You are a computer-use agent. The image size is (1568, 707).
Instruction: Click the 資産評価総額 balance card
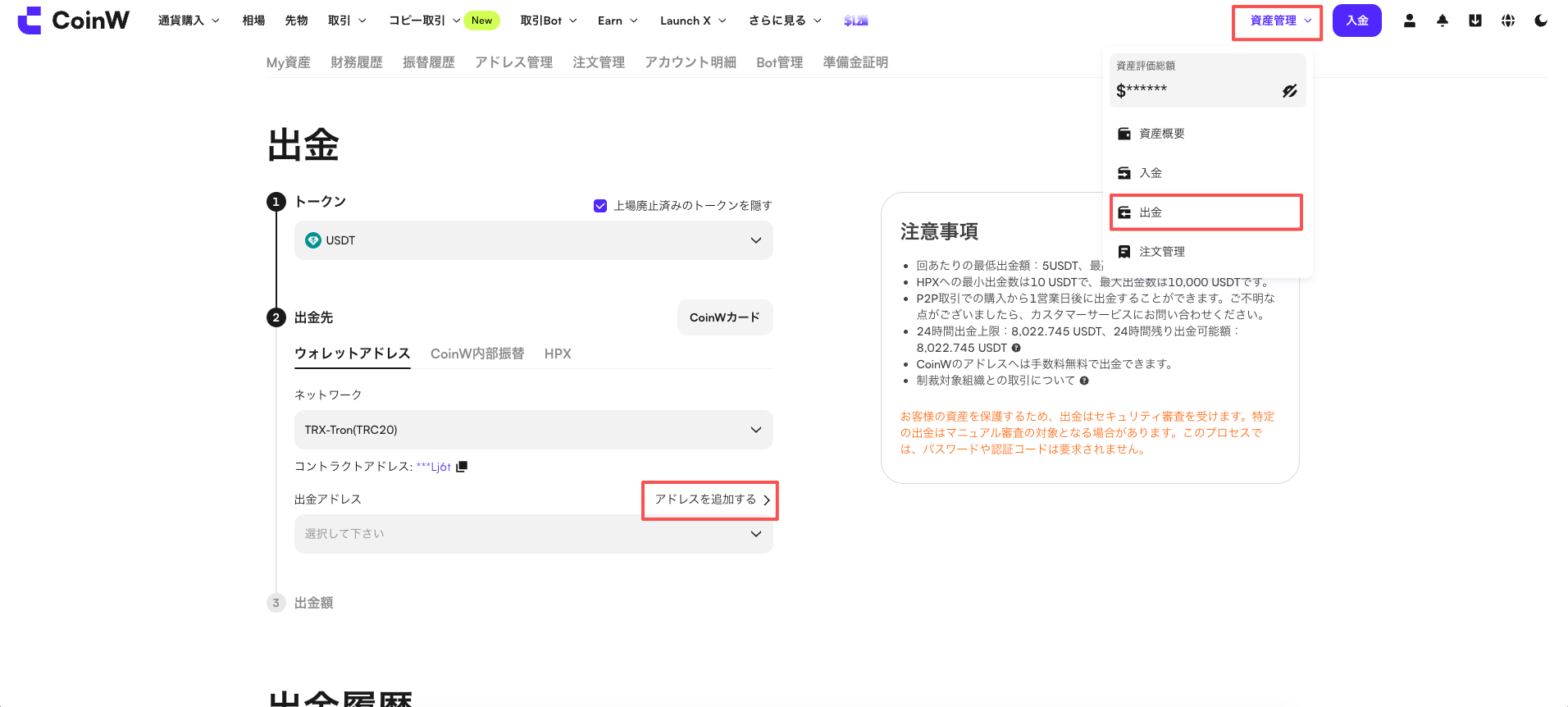tap(1207, 80)
